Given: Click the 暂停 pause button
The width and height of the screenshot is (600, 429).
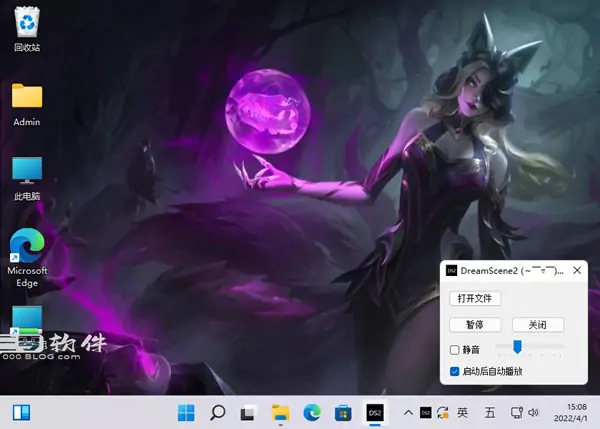Looking at the screenshot, I should tap(475, 325).
